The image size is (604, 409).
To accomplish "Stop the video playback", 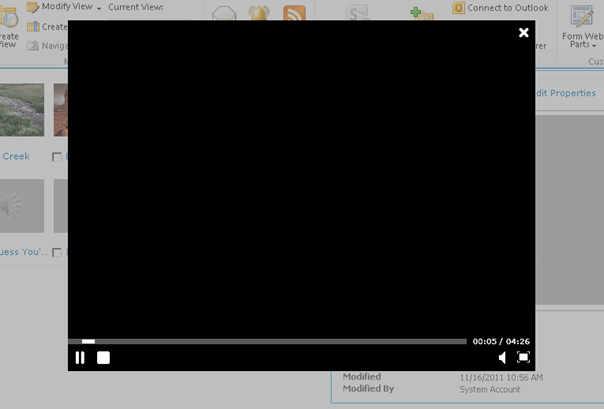I will (x=103, y=358).
